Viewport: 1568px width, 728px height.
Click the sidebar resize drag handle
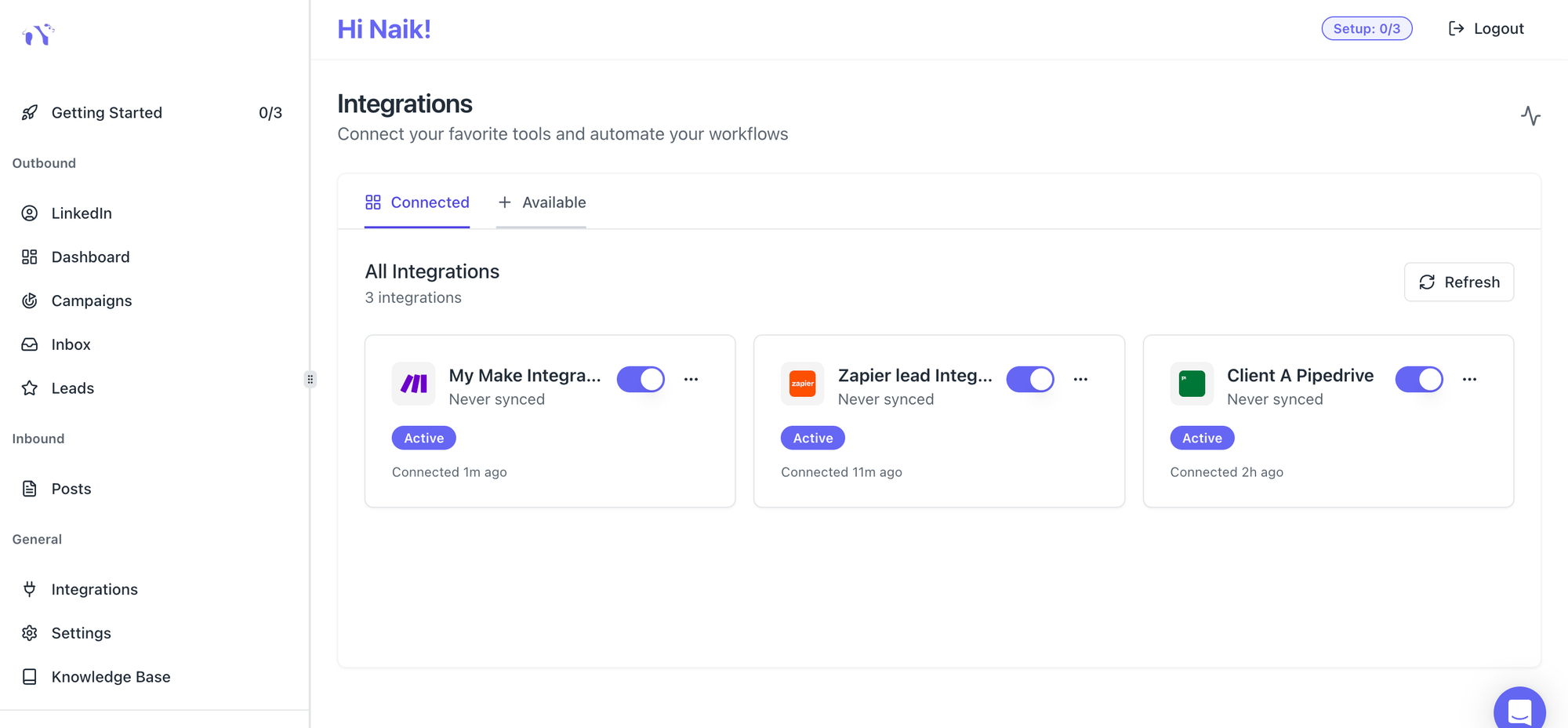[310, 380]
